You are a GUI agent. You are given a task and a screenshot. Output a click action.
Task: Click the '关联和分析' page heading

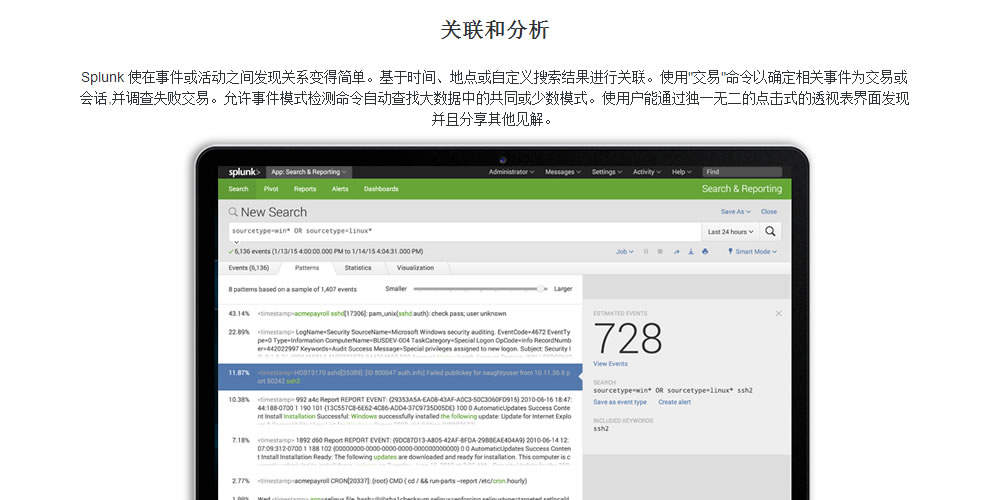[495, 30]
